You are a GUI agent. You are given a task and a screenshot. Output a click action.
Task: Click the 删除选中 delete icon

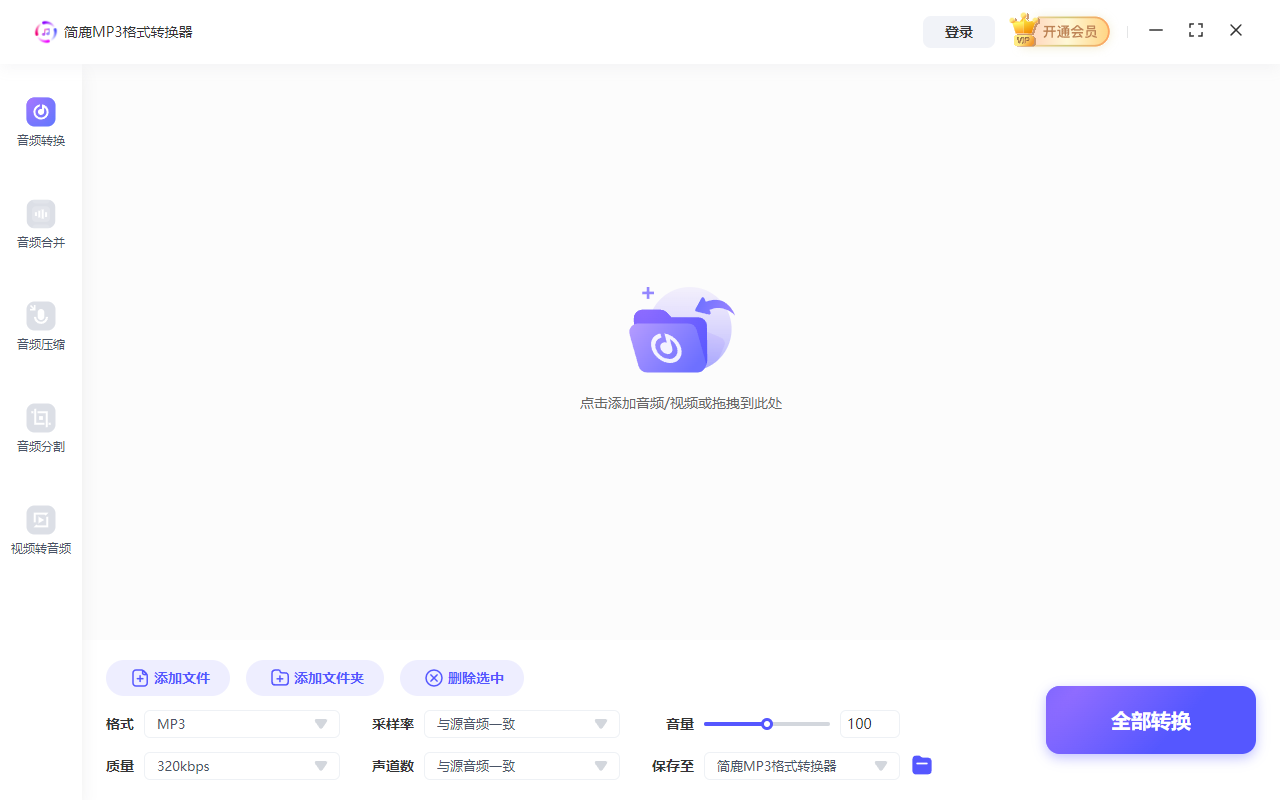(433, 677)
